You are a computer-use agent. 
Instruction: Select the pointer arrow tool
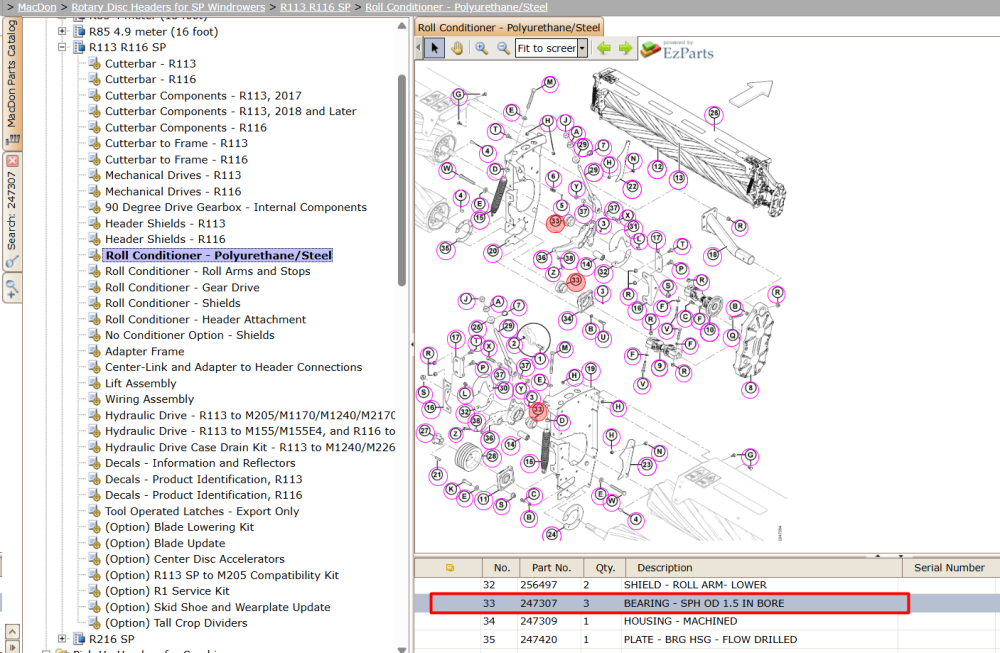coord(434,48)
